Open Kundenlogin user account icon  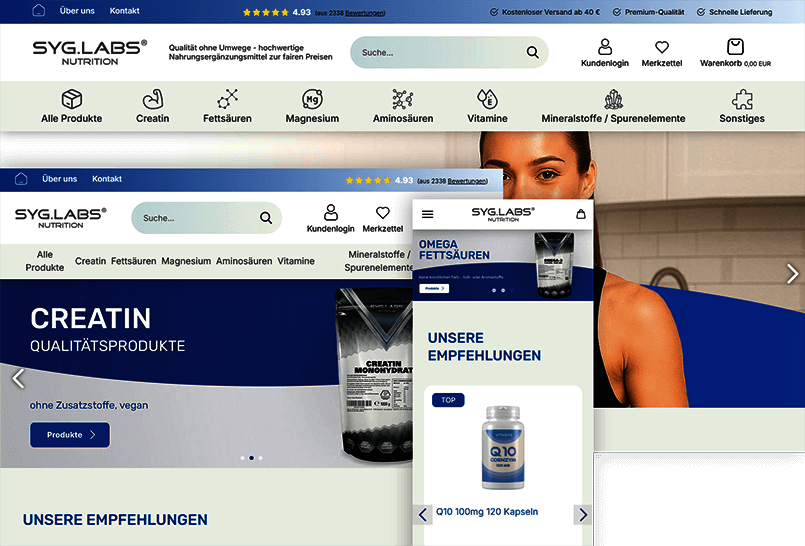[x=605, y=47]
